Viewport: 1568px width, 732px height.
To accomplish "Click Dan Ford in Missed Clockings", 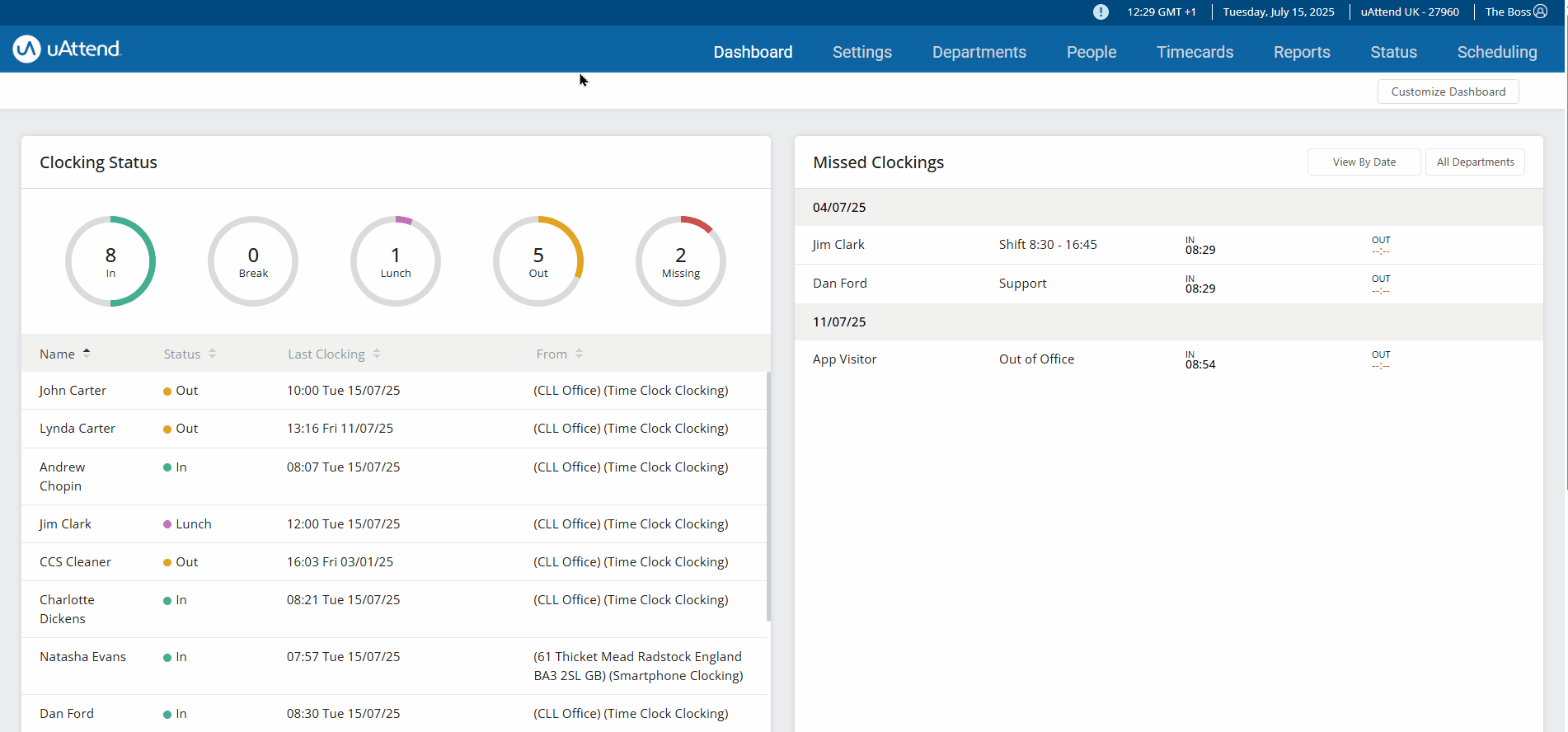I will pyautogui.click(x=840, y=283).
